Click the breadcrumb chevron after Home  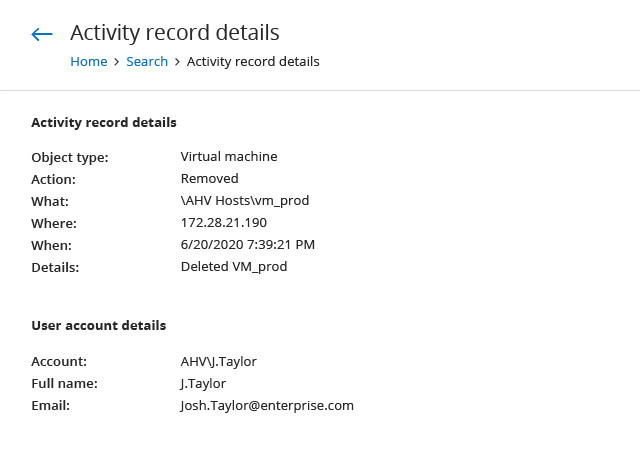pyautogui.click(x=117, y=62)
